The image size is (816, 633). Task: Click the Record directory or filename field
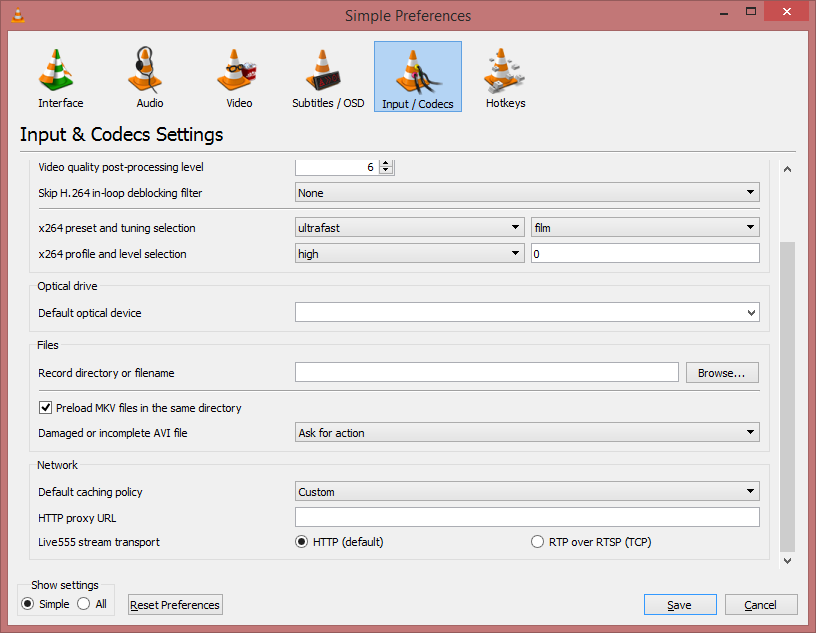click(x=487, y=372)
